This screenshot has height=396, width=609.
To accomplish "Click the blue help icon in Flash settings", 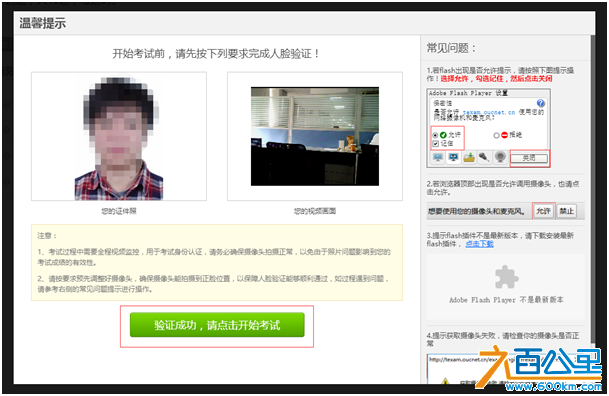I will point(541,103).
